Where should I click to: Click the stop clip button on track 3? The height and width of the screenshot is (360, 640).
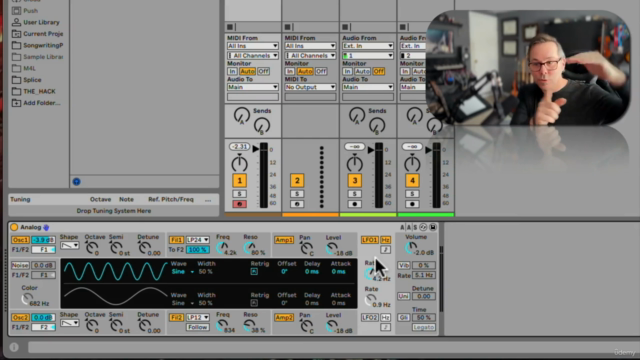coord(345,27)
